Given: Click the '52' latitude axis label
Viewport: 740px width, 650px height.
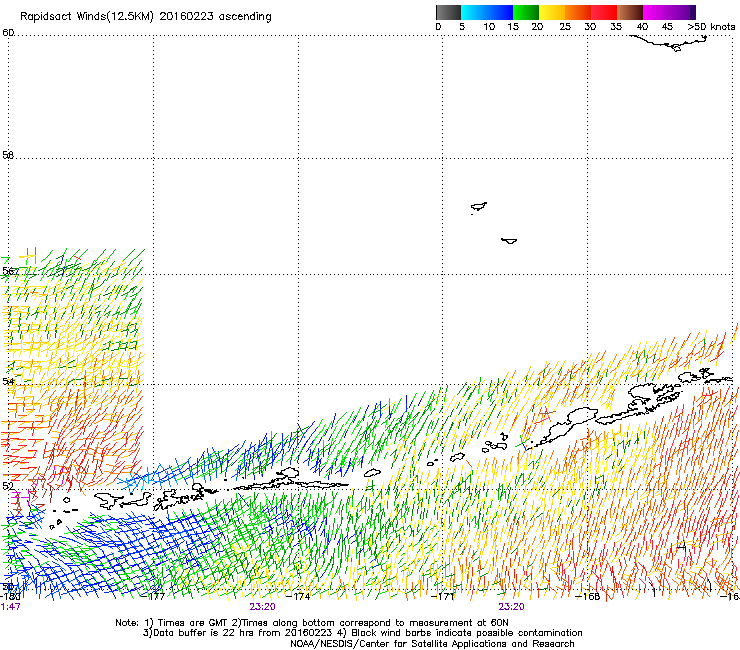Looking at the screenshot, I should click(x=8, y=486).
